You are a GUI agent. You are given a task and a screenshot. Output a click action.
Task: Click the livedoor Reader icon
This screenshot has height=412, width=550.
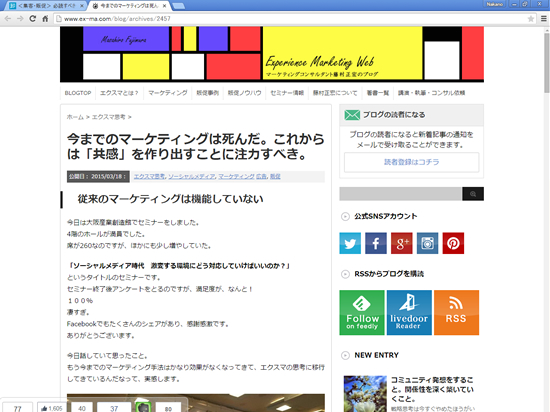409,312
